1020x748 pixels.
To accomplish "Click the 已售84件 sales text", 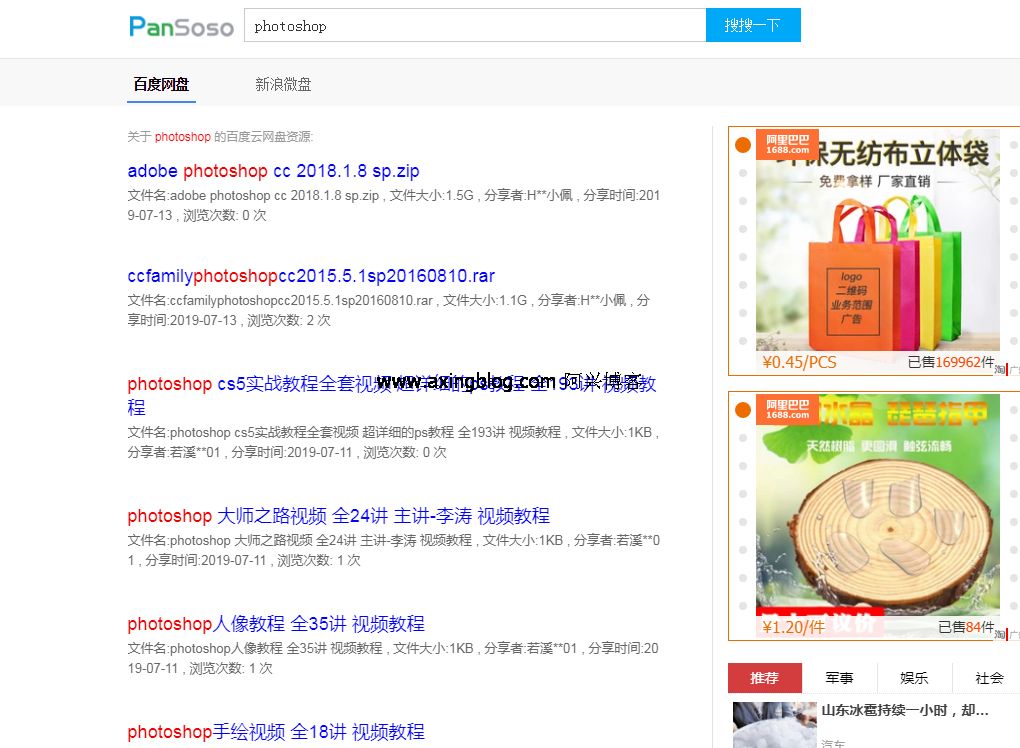I will tap(966, 627).
